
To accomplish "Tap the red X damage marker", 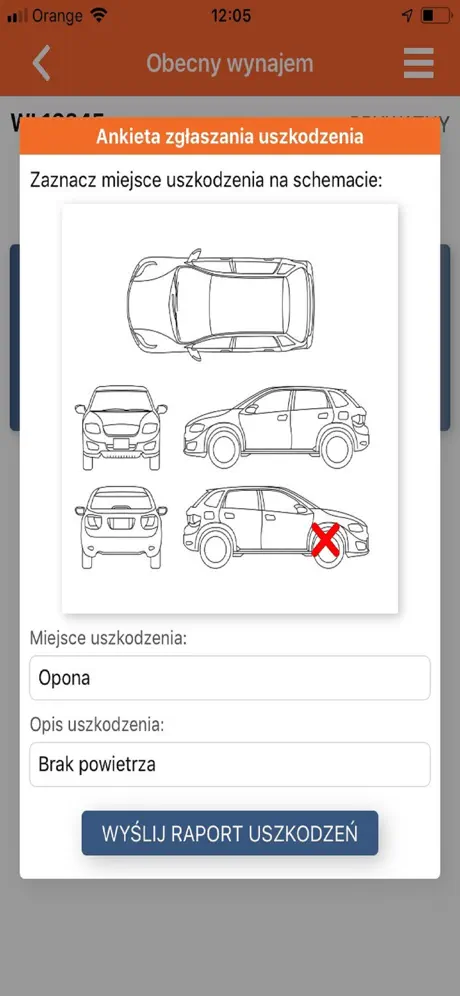I will pyautogui.click(x=325, y=541).
